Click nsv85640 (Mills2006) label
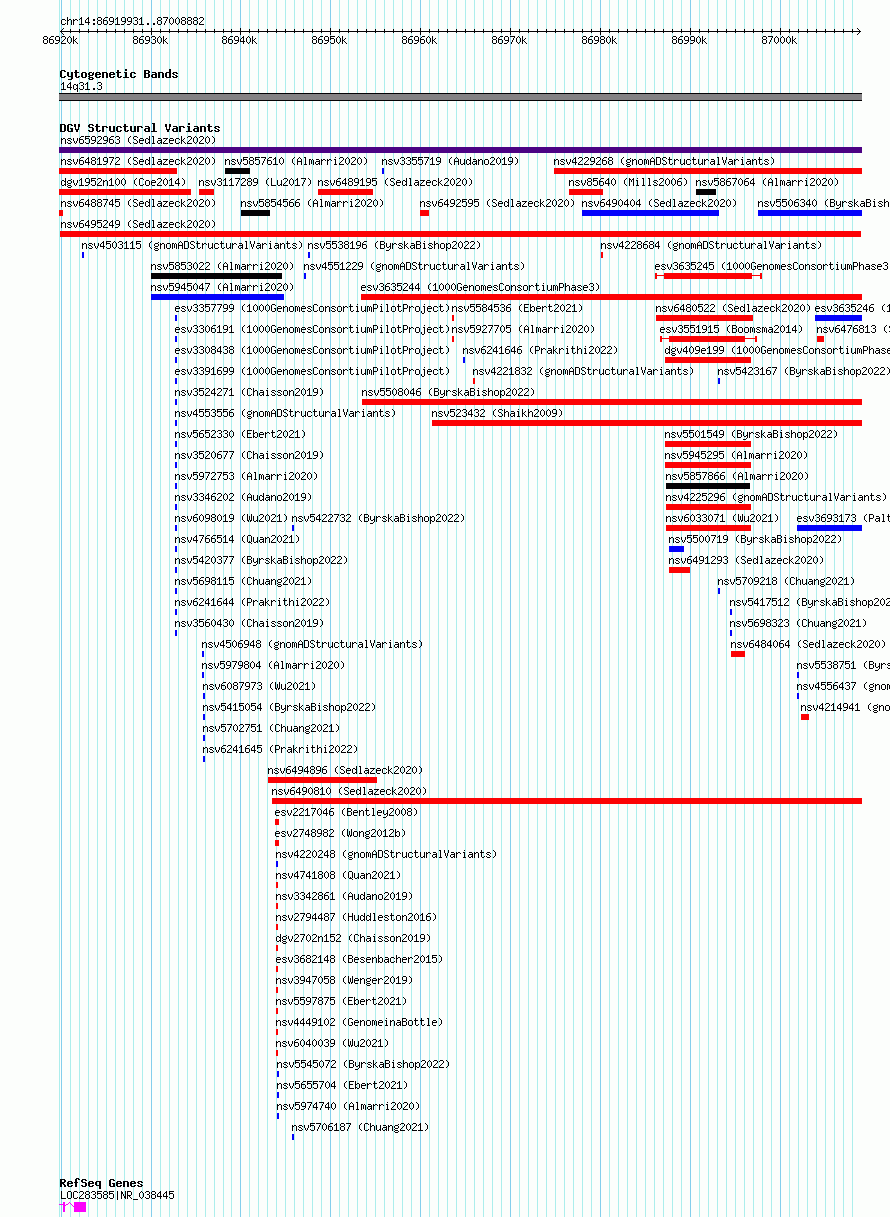 click(628, 182)
